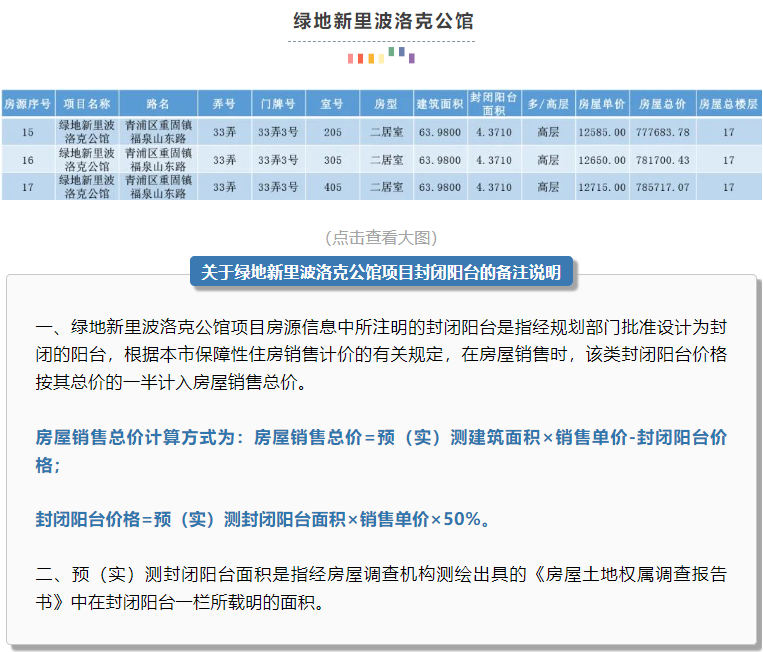
Task: Click 33弄3号 in the room 205 row
Action: 278,132
